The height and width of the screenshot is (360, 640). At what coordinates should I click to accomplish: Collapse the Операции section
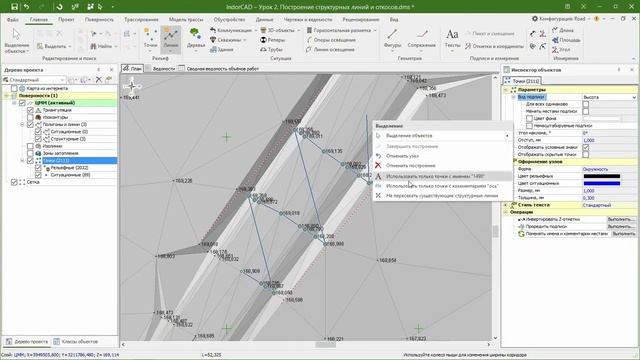pyautogui.click(x=506, y=212)
